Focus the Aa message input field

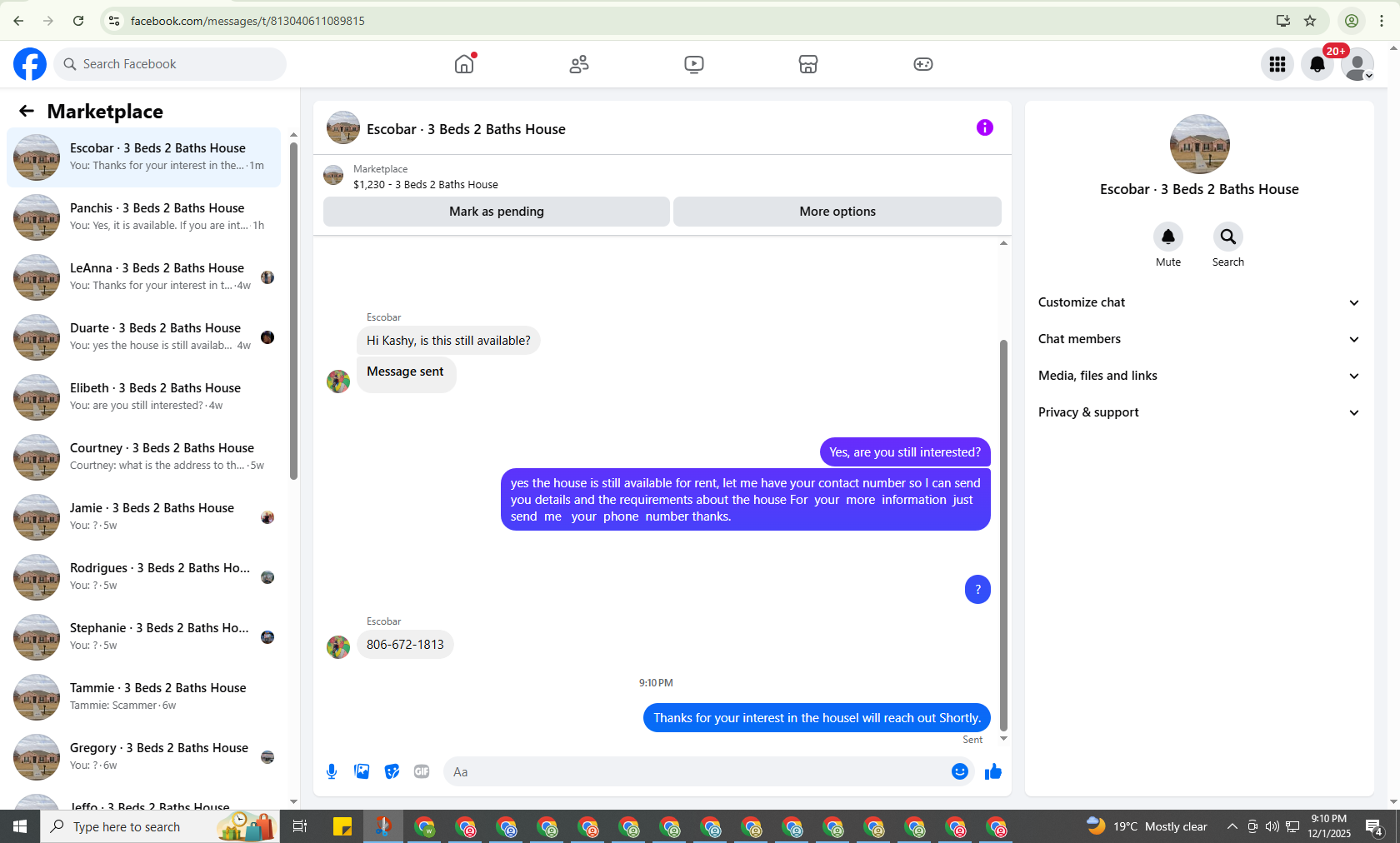695,771
